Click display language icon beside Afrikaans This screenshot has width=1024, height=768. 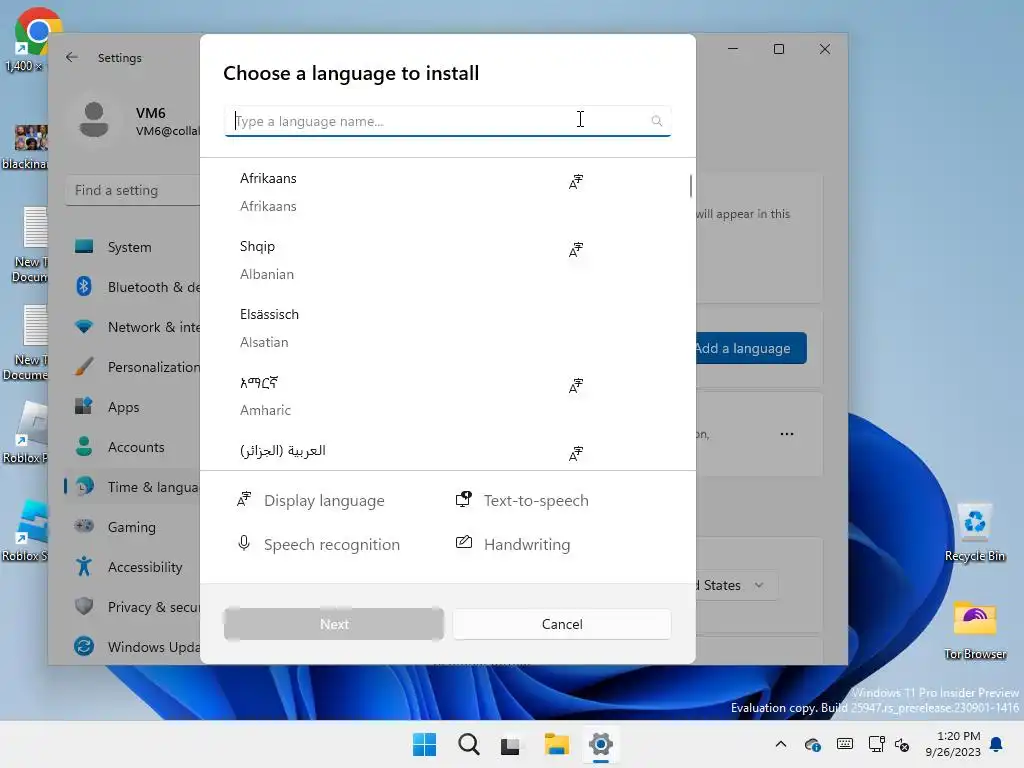click(x=575, y=182)
